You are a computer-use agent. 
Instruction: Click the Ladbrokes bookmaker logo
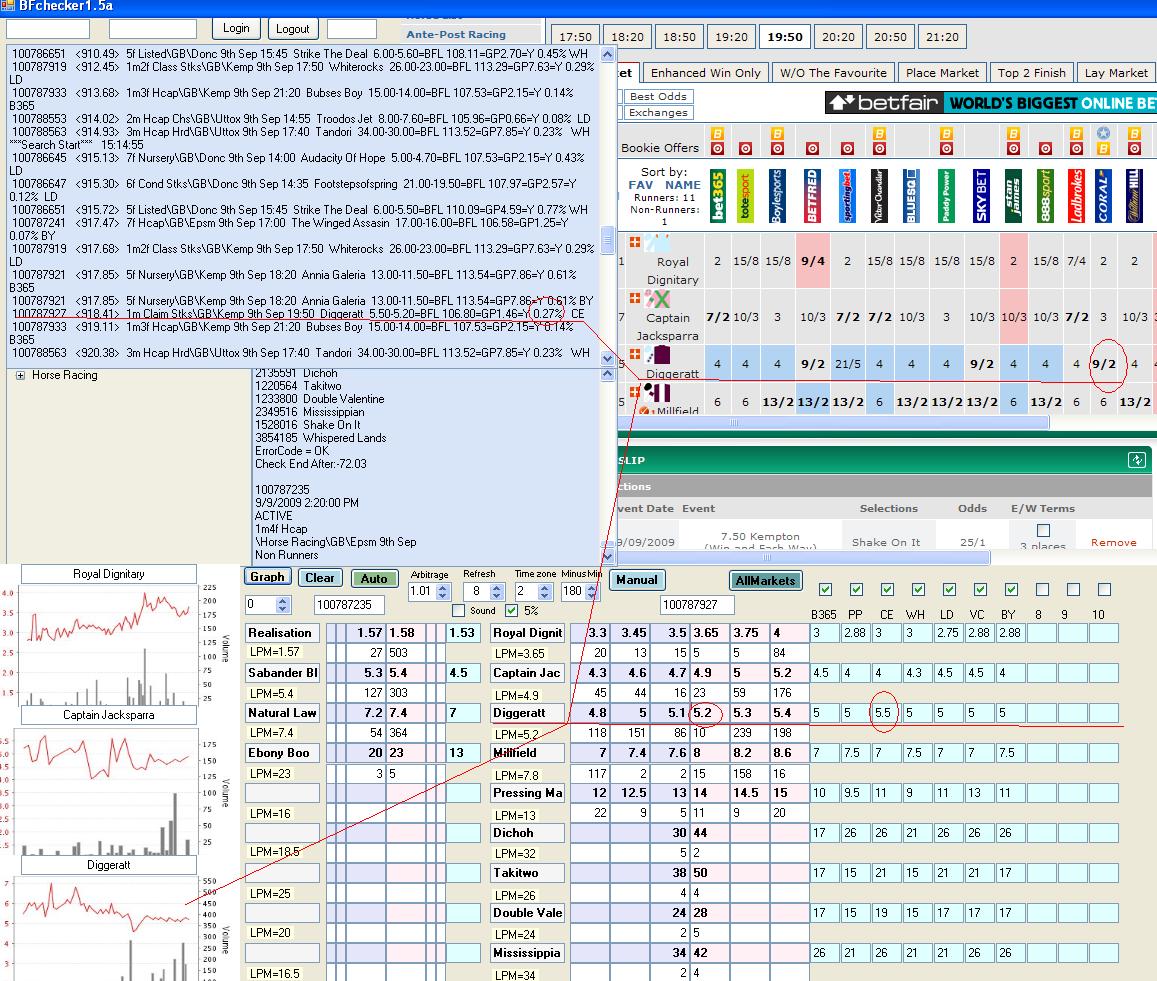[1077, 196]
